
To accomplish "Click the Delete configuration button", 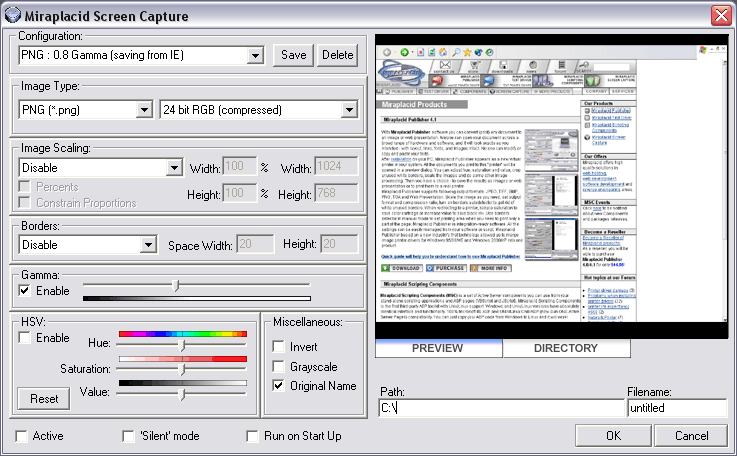I will point(337,55).
